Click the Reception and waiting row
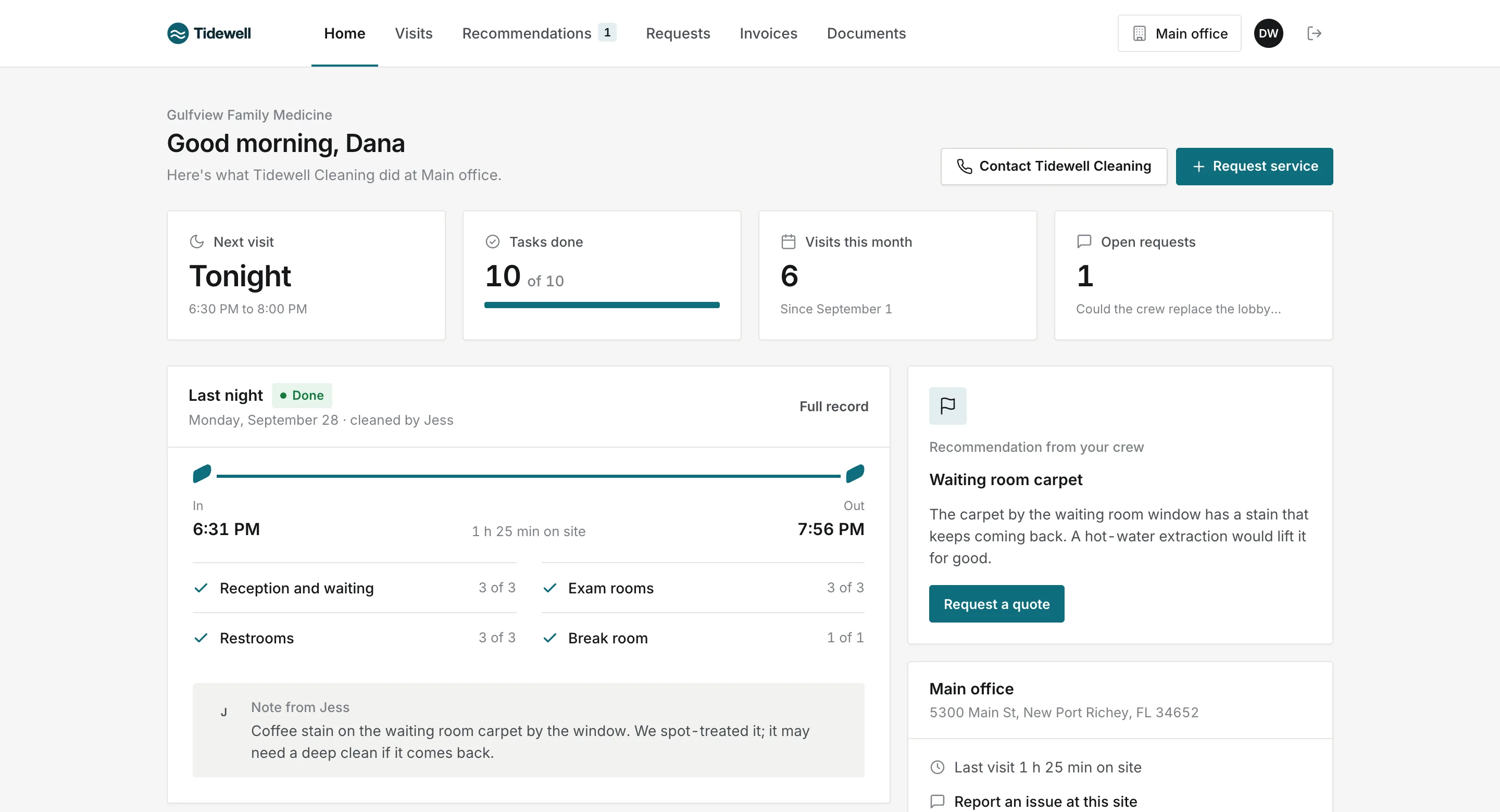1500x812 pixels. (x=354, y=588)
